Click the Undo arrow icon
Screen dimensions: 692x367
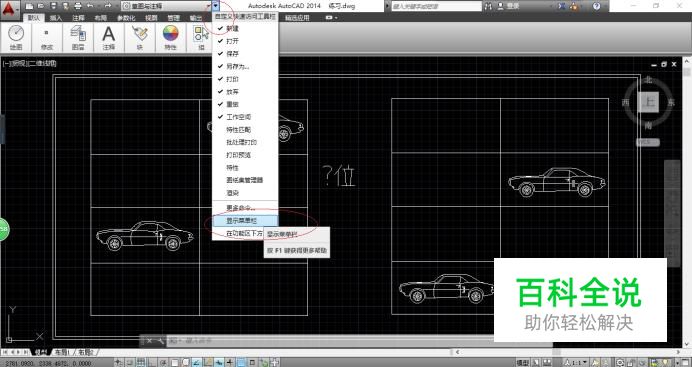pos(91,6)
